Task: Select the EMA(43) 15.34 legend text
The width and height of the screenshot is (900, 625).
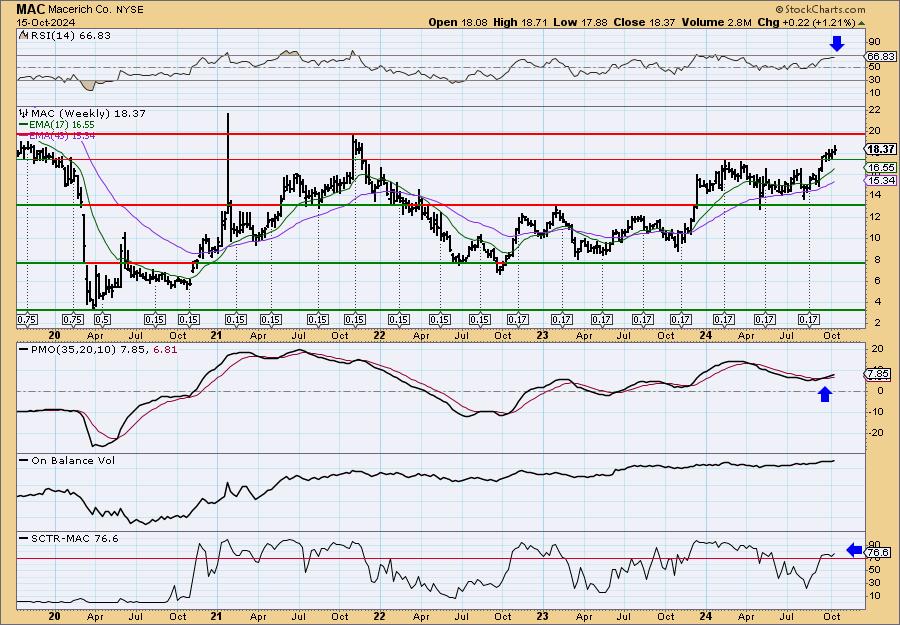Action: [62, 135]
